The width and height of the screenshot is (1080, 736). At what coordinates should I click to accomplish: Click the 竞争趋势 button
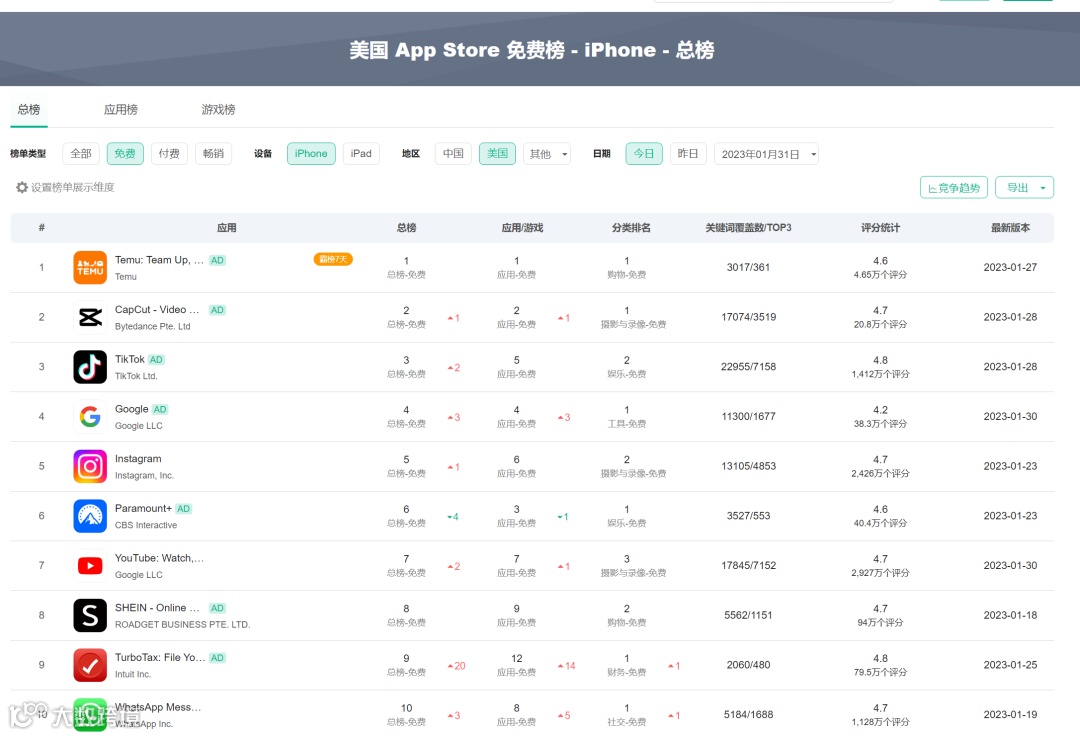tap(954, 187)
